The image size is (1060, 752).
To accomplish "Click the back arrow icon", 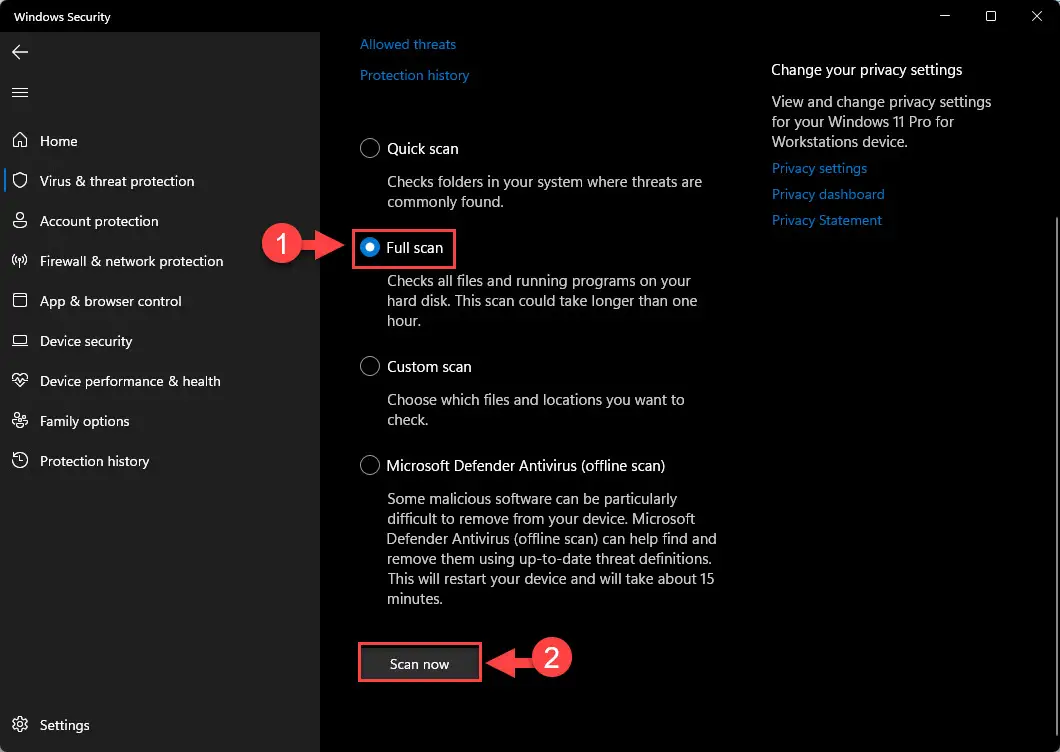I will [x=20, y=52].
